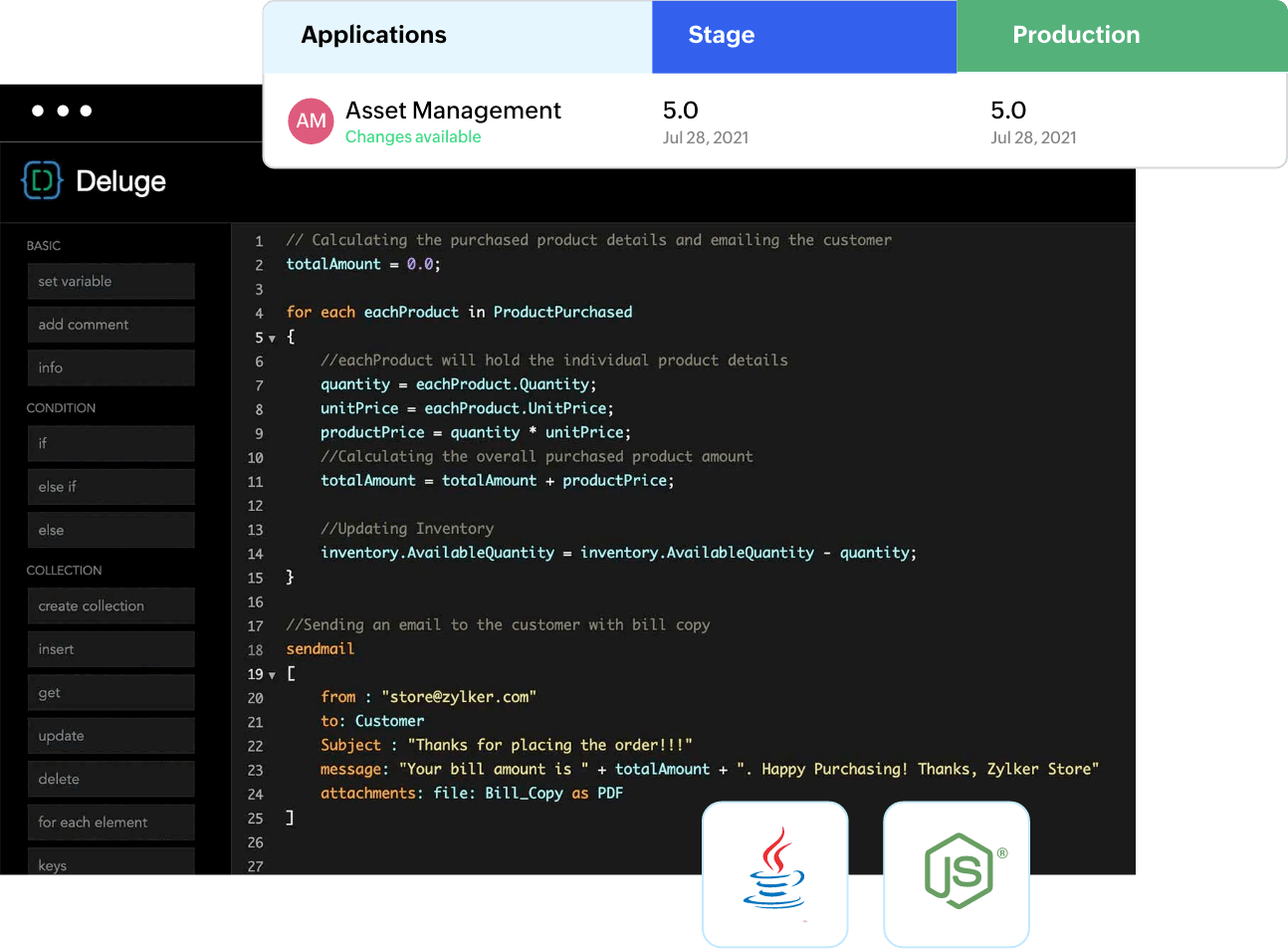The image size is (1288, 949).
Task: Click the info block
Action: tap(111, 367)
